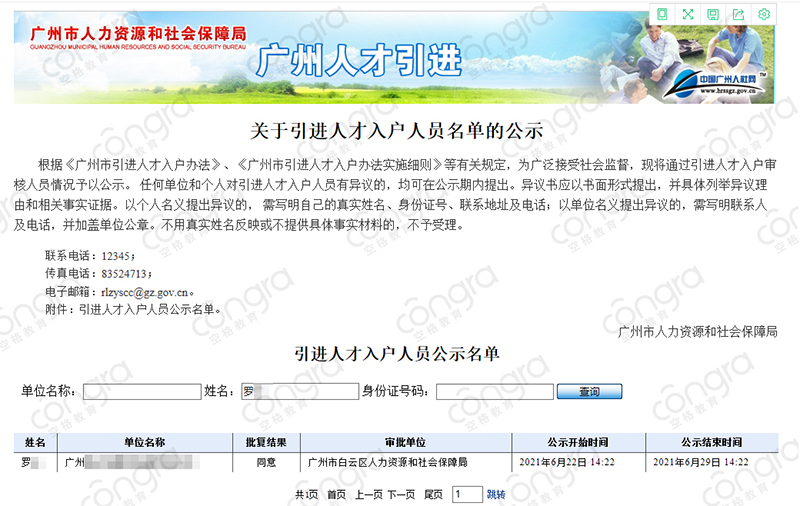
Task: Click the mobile device view icon
Action: [662, 14]
